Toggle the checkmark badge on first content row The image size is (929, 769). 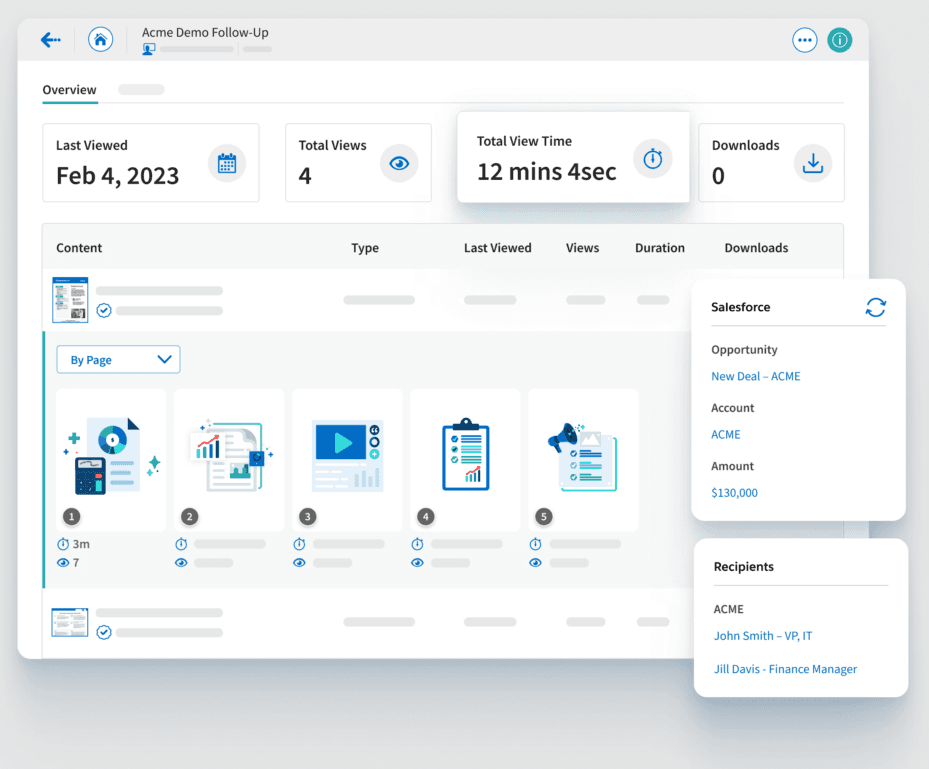tap(104, 311)
